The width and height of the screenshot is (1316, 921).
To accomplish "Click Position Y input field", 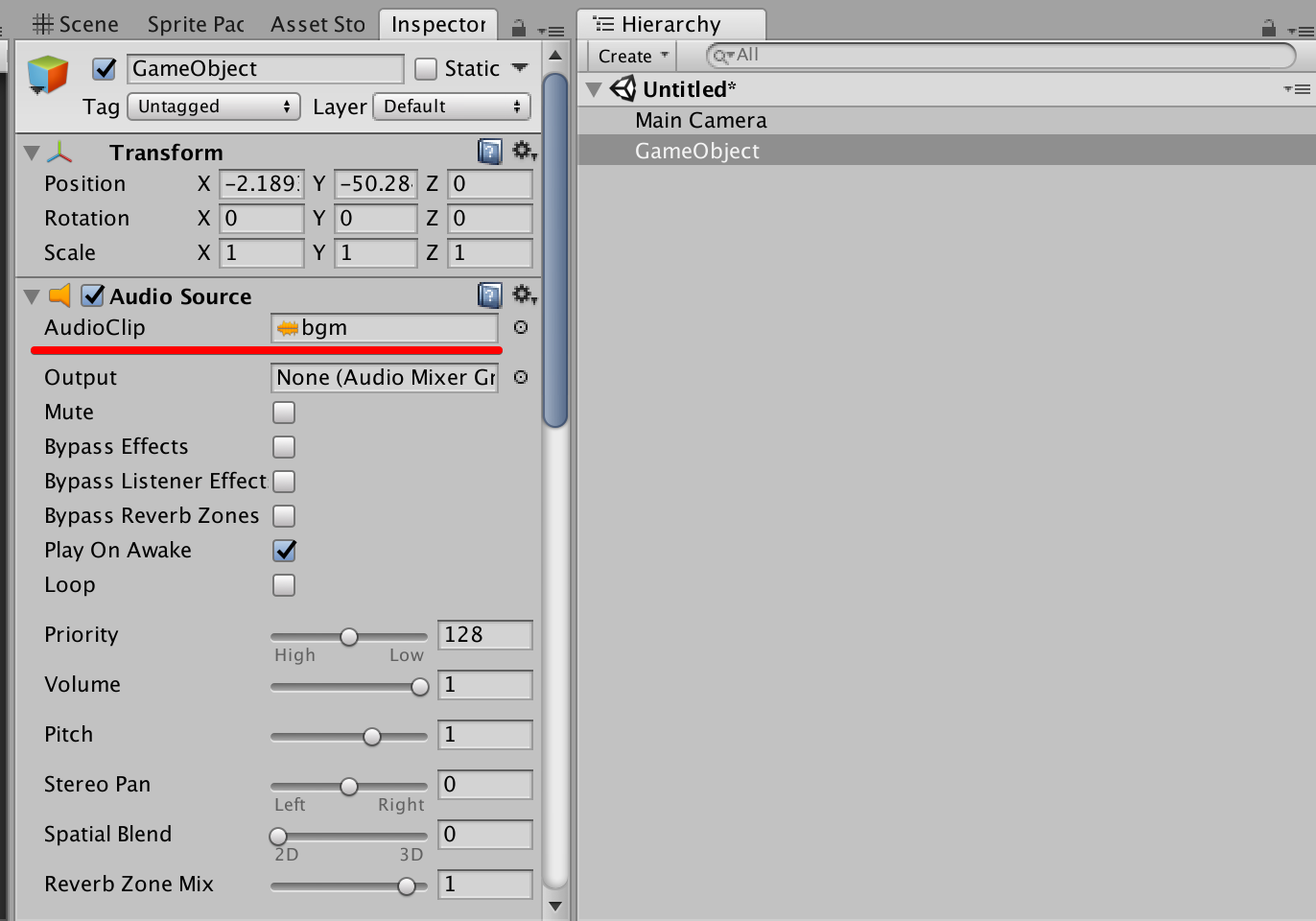I will click(376, 184).
